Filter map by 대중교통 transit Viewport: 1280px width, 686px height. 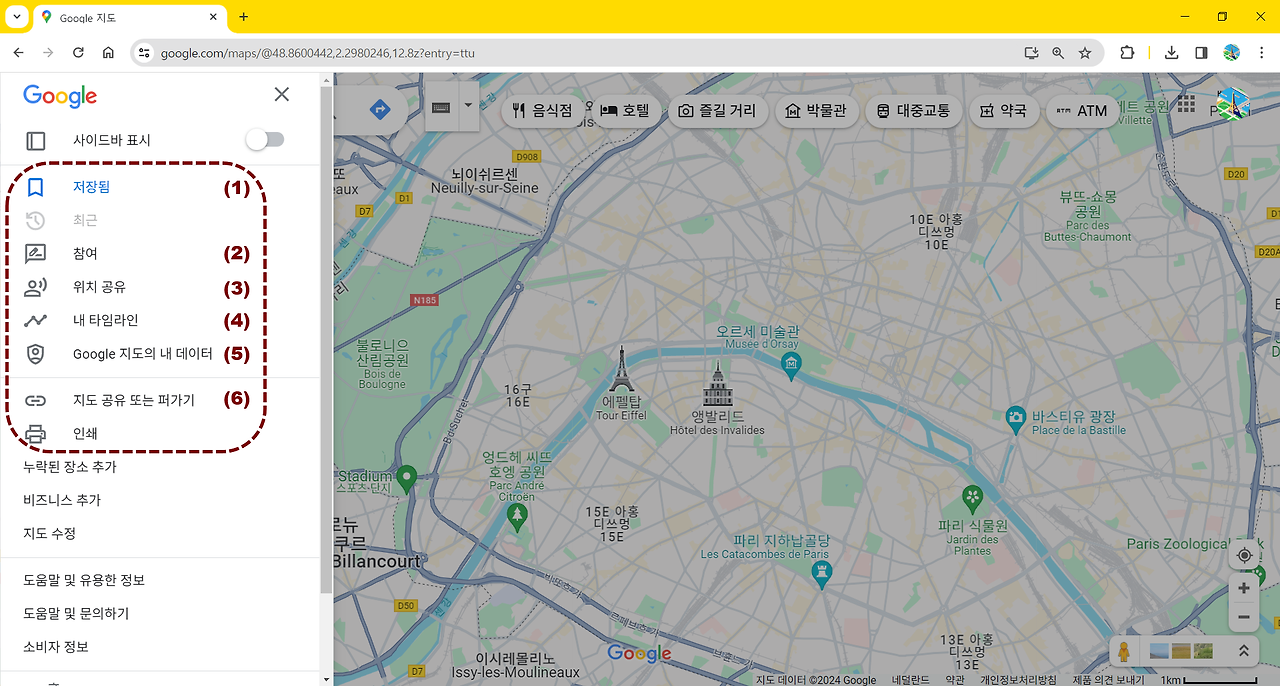tap(913, 111)
